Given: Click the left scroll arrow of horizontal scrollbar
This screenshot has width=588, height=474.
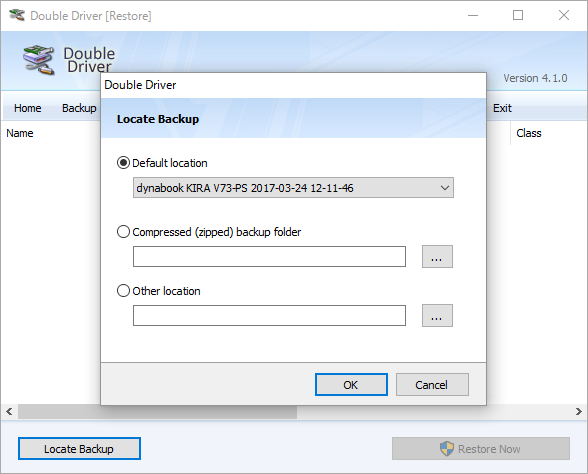Looking at the screenshot, I should [9, 412].
